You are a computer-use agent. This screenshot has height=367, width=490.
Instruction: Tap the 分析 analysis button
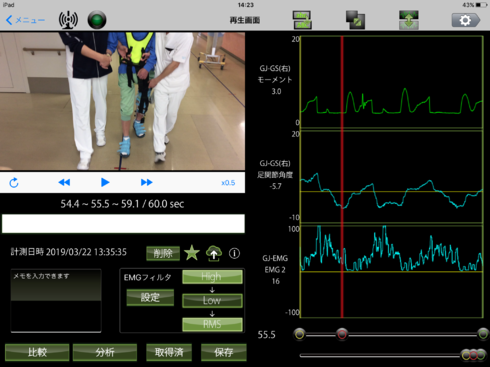tap(105, 352)
